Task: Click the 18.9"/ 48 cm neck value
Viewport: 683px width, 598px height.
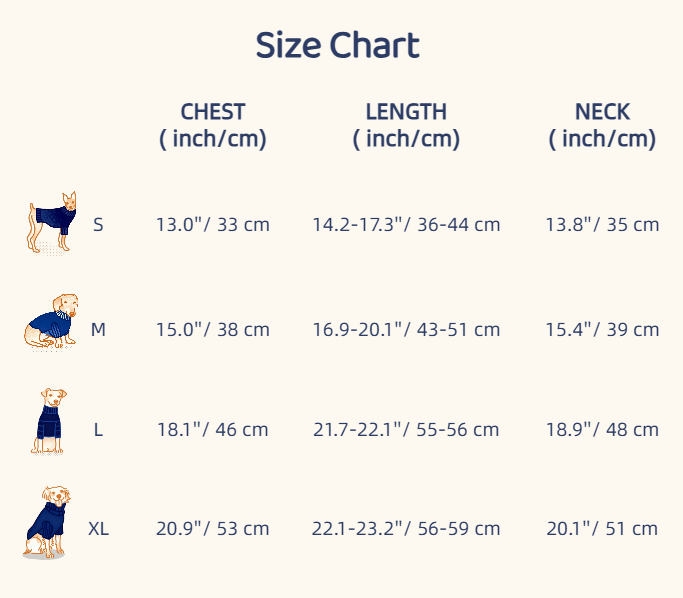Action: pyautogui.click(x=602, y=430)
